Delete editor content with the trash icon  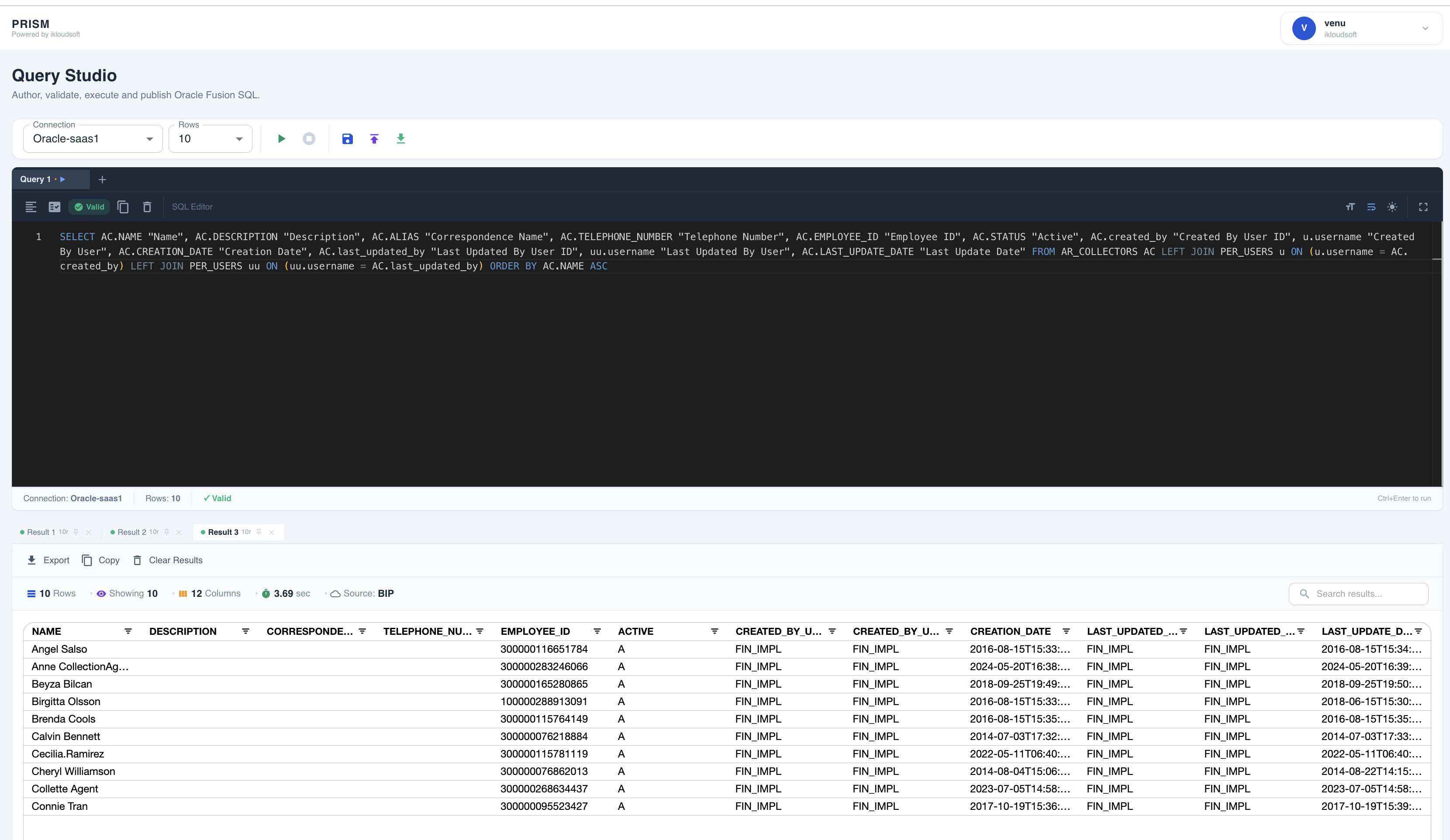click(x=147, y=207)
